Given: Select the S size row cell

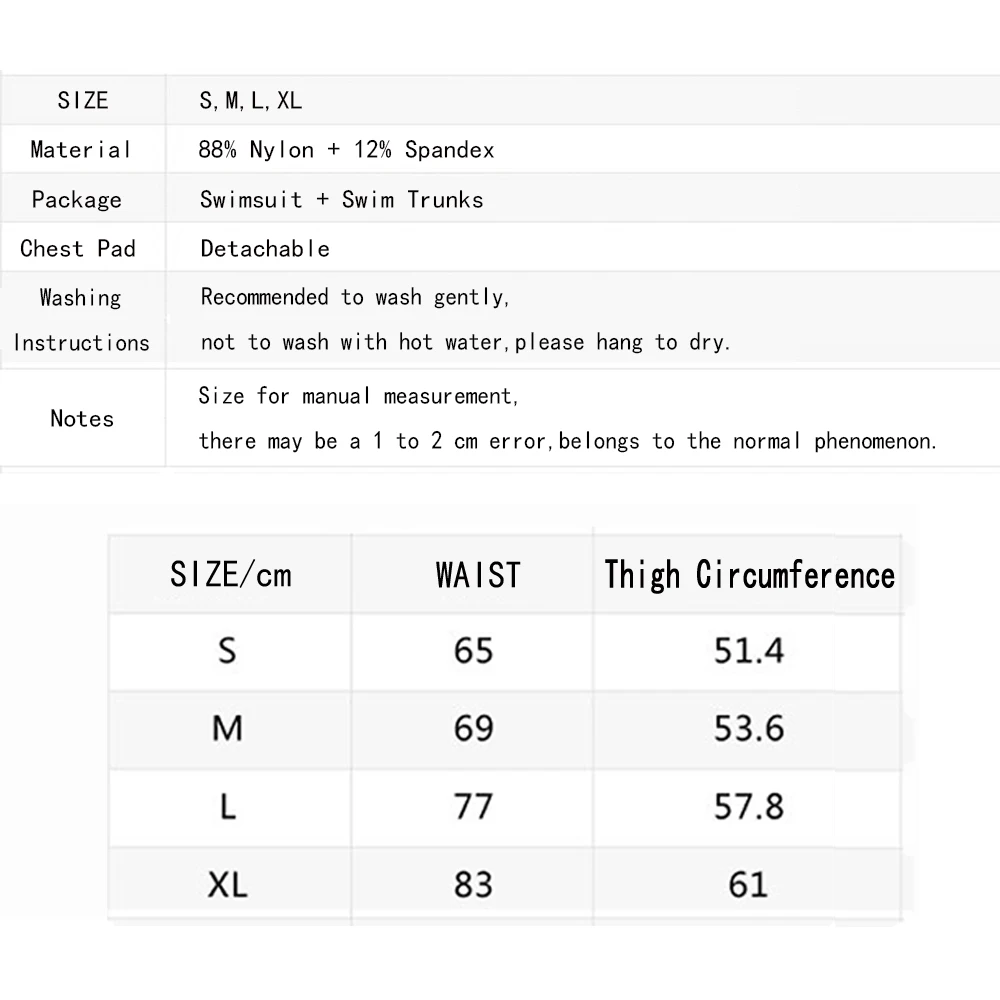Looking at the screenshot, I should (x=228, y=651).
